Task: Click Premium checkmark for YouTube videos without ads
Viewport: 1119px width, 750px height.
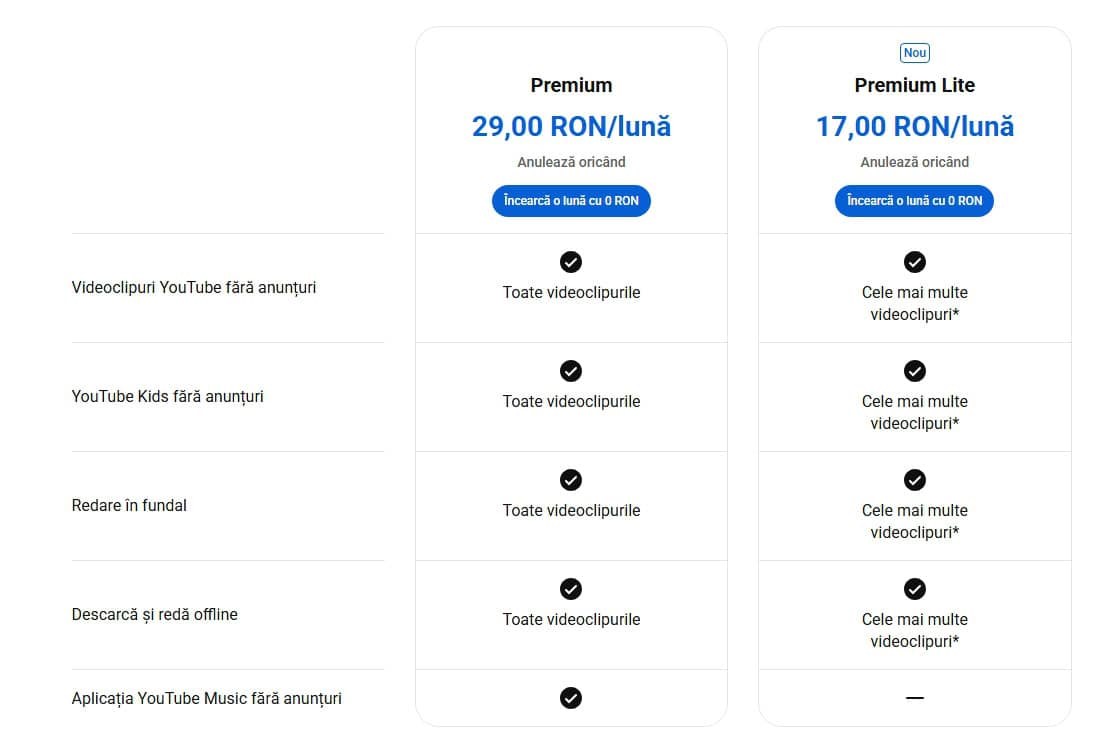Action: tap(570, 262)
